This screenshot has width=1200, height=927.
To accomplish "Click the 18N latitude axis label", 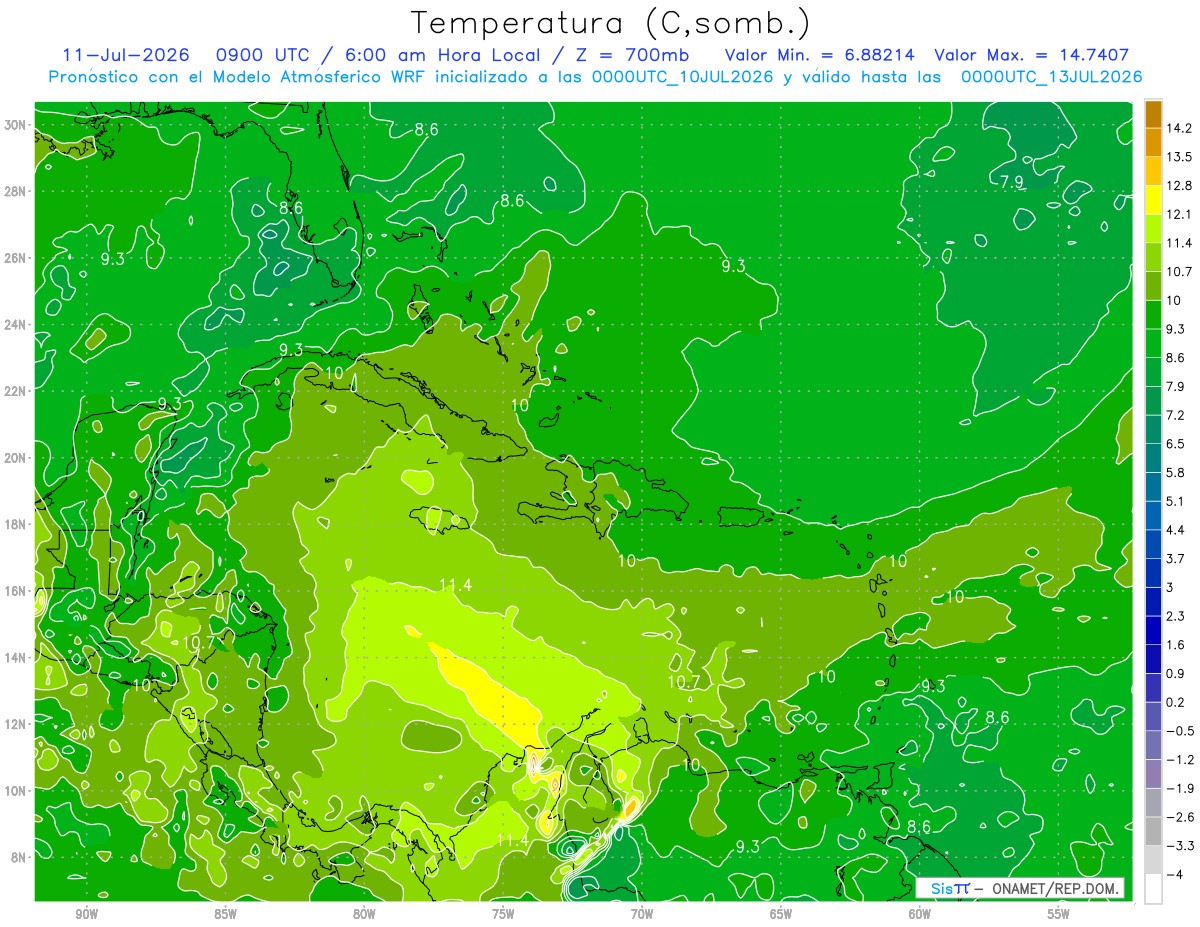I will (15, 524).
